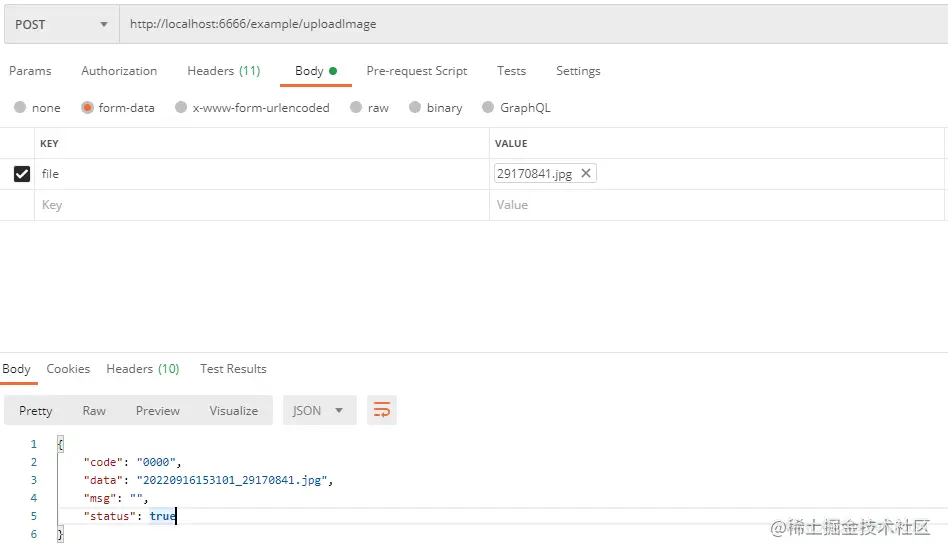Open the Pre-request Script tab
948x555 pixels.
click(417, 71)
